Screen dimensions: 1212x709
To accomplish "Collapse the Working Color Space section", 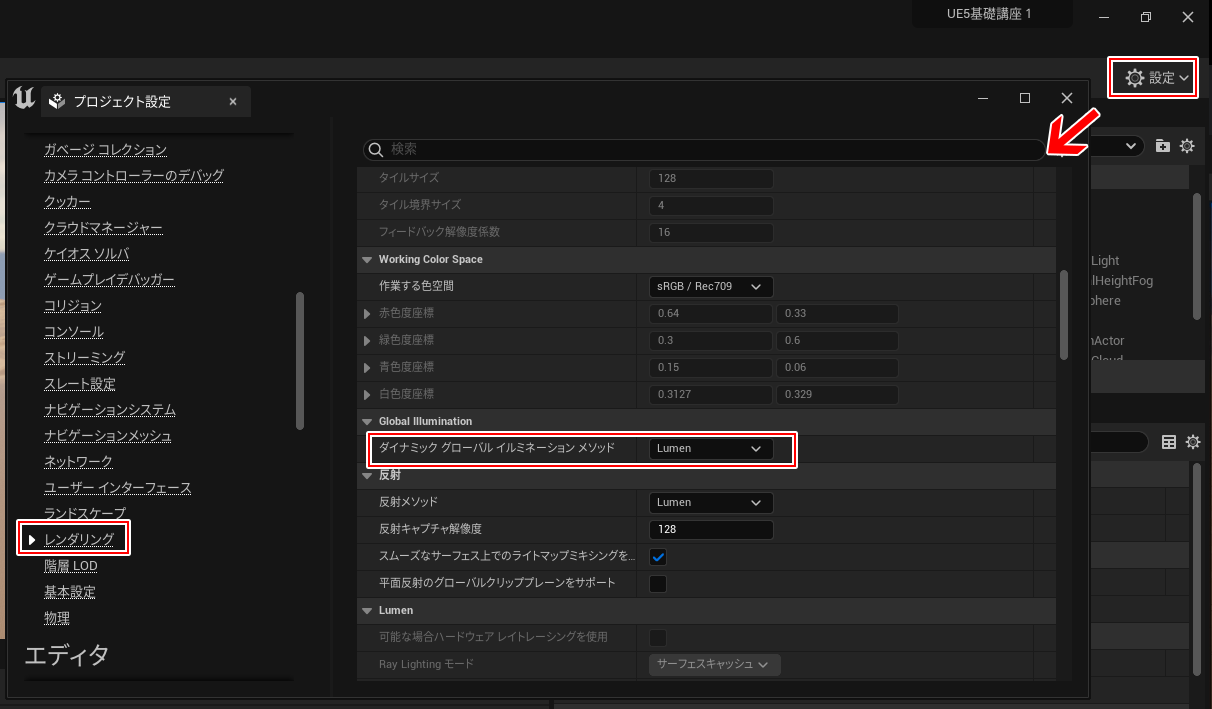I will (x=366, y=260).
